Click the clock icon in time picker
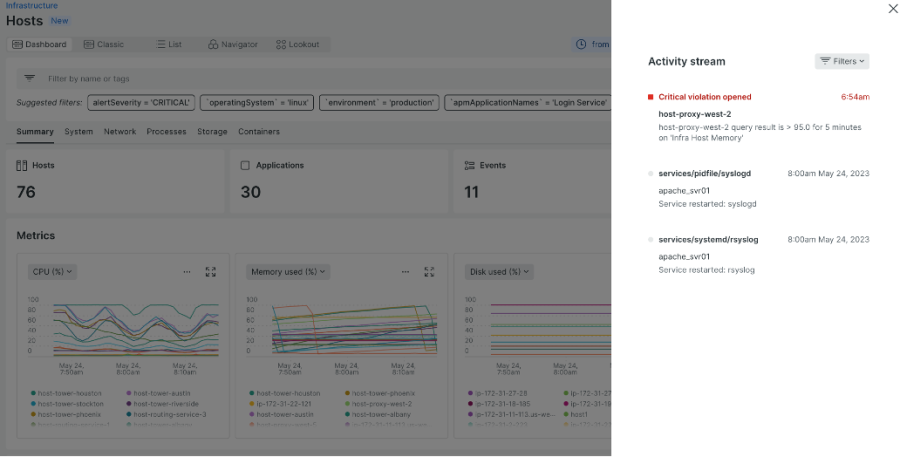Image resolution: width=900 pixels, height=457 pixels. click(x=582, y=44)
